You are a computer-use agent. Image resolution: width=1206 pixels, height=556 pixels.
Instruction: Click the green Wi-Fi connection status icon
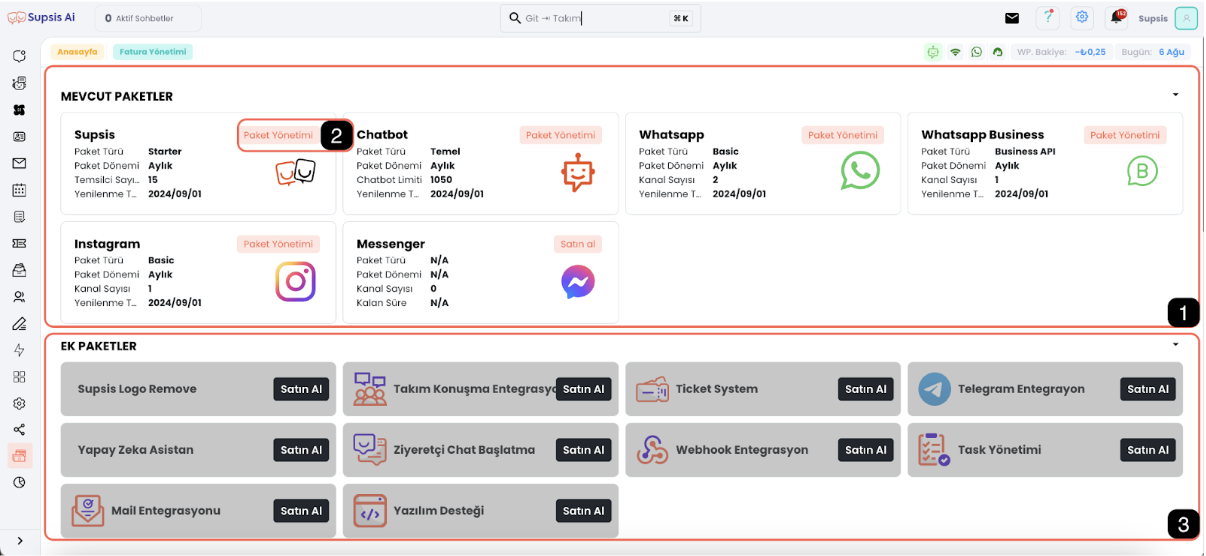coord(955,52)
